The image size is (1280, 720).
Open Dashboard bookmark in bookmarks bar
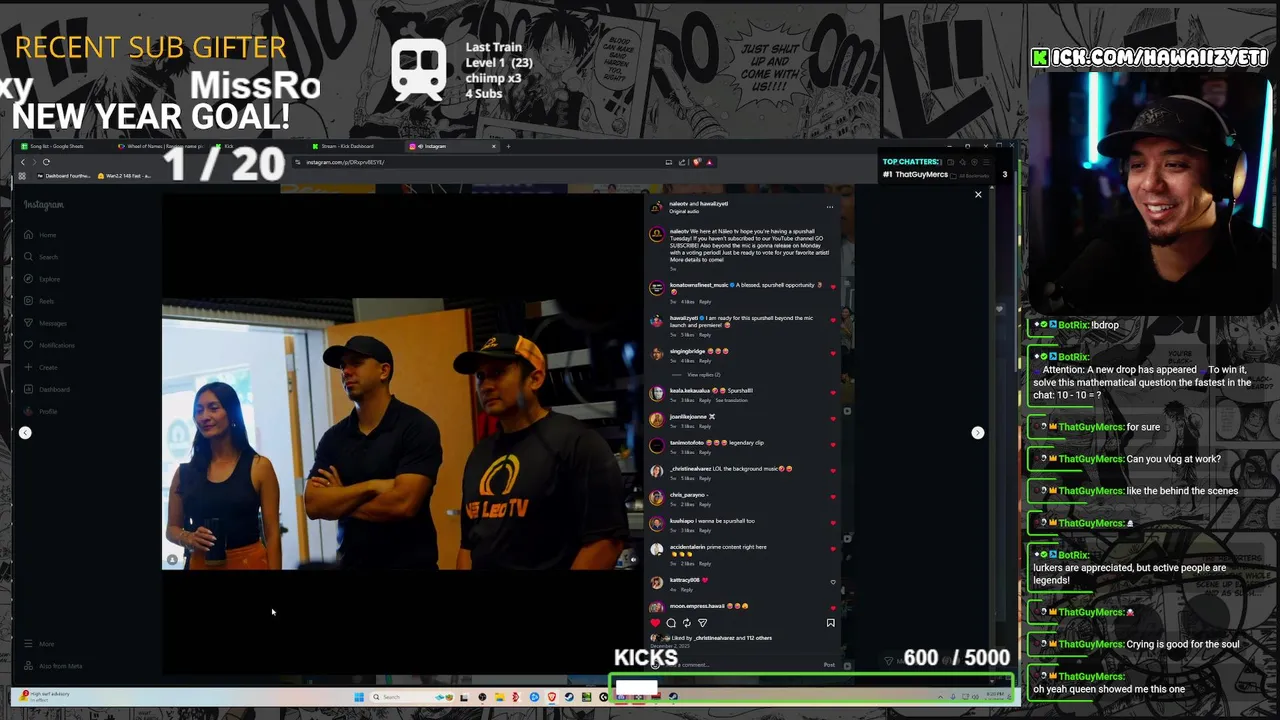[x=64, y=176]
